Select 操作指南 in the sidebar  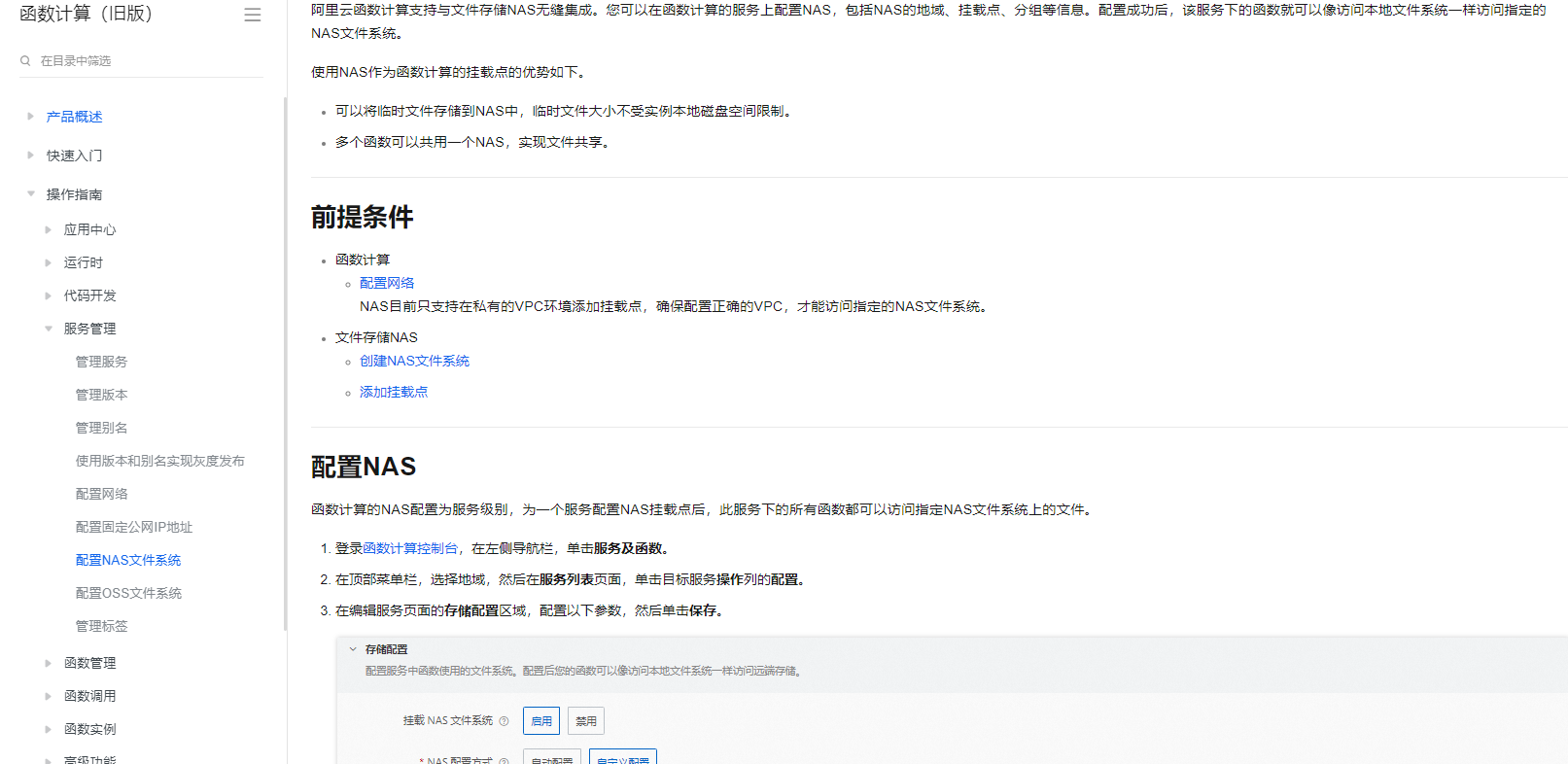point(74,194)
